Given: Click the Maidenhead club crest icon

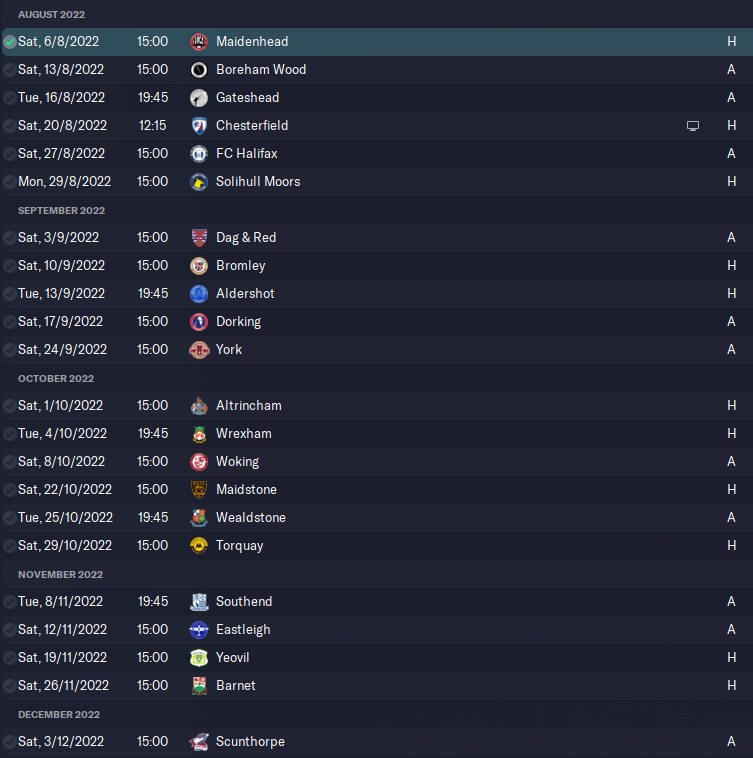Looking at the screenshot, I should click(x=199, y=42).
